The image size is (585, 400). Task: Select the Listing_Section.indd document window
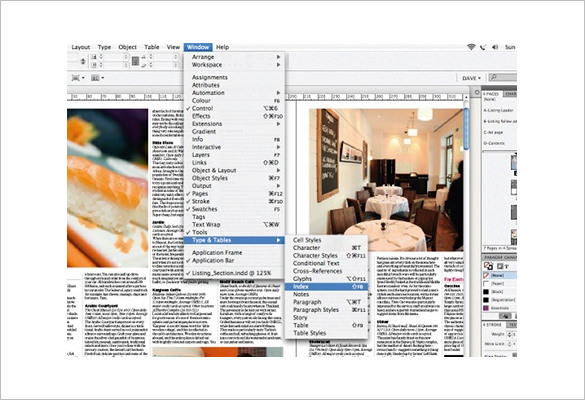pyautogui.click(x=234, y=273)
